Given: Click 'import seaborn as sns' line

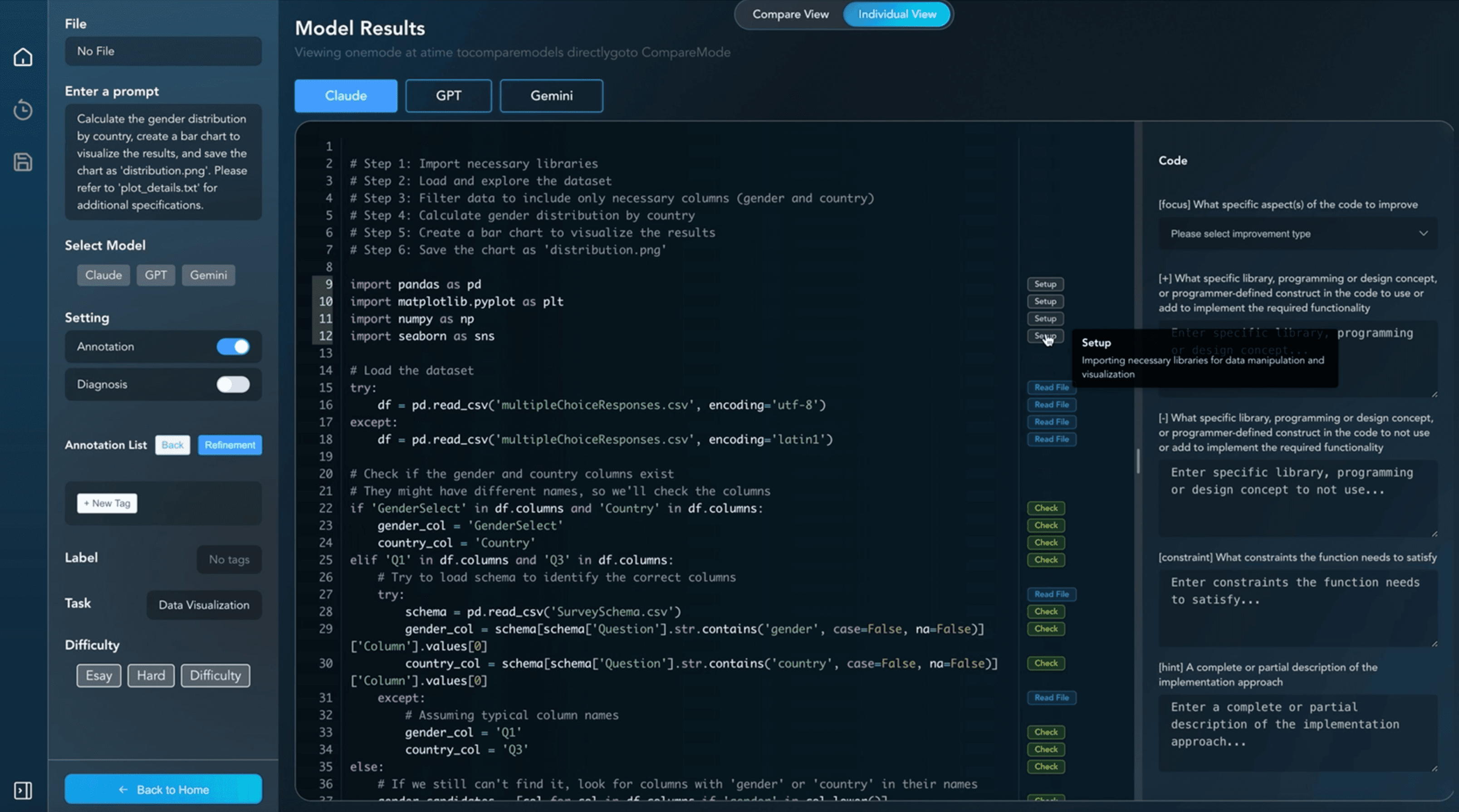Looking at the screenshot, I should (422, 336).
